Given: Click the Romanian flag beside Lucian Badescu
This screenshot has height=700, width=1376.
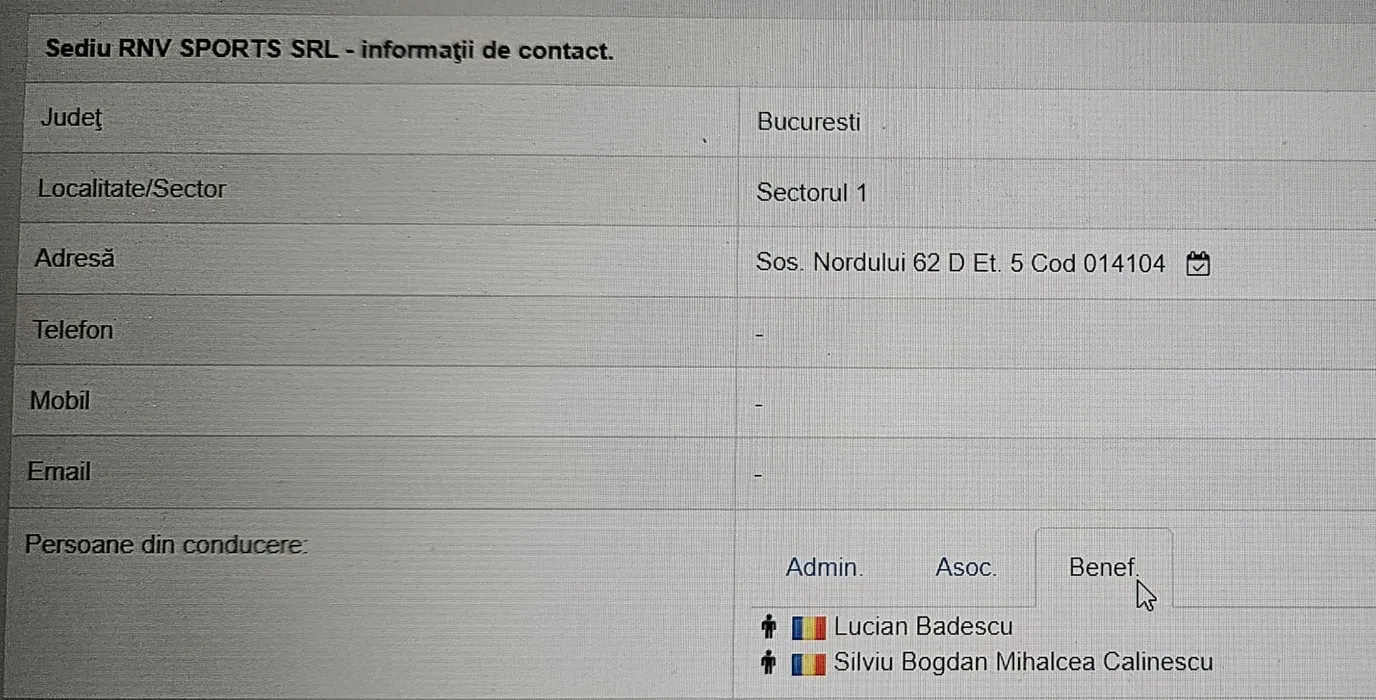Looking at the screenshot, I should 808,628.
